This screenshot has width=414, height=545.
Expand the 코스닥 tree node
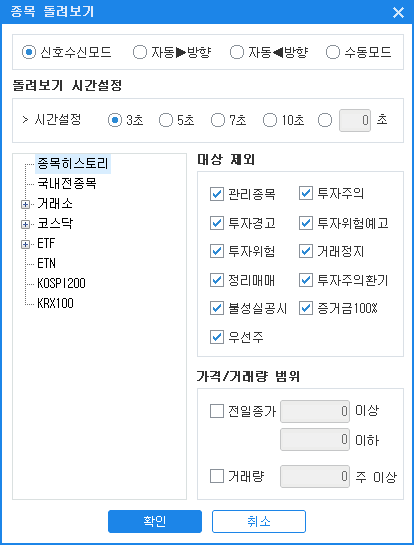coord(25,225)
